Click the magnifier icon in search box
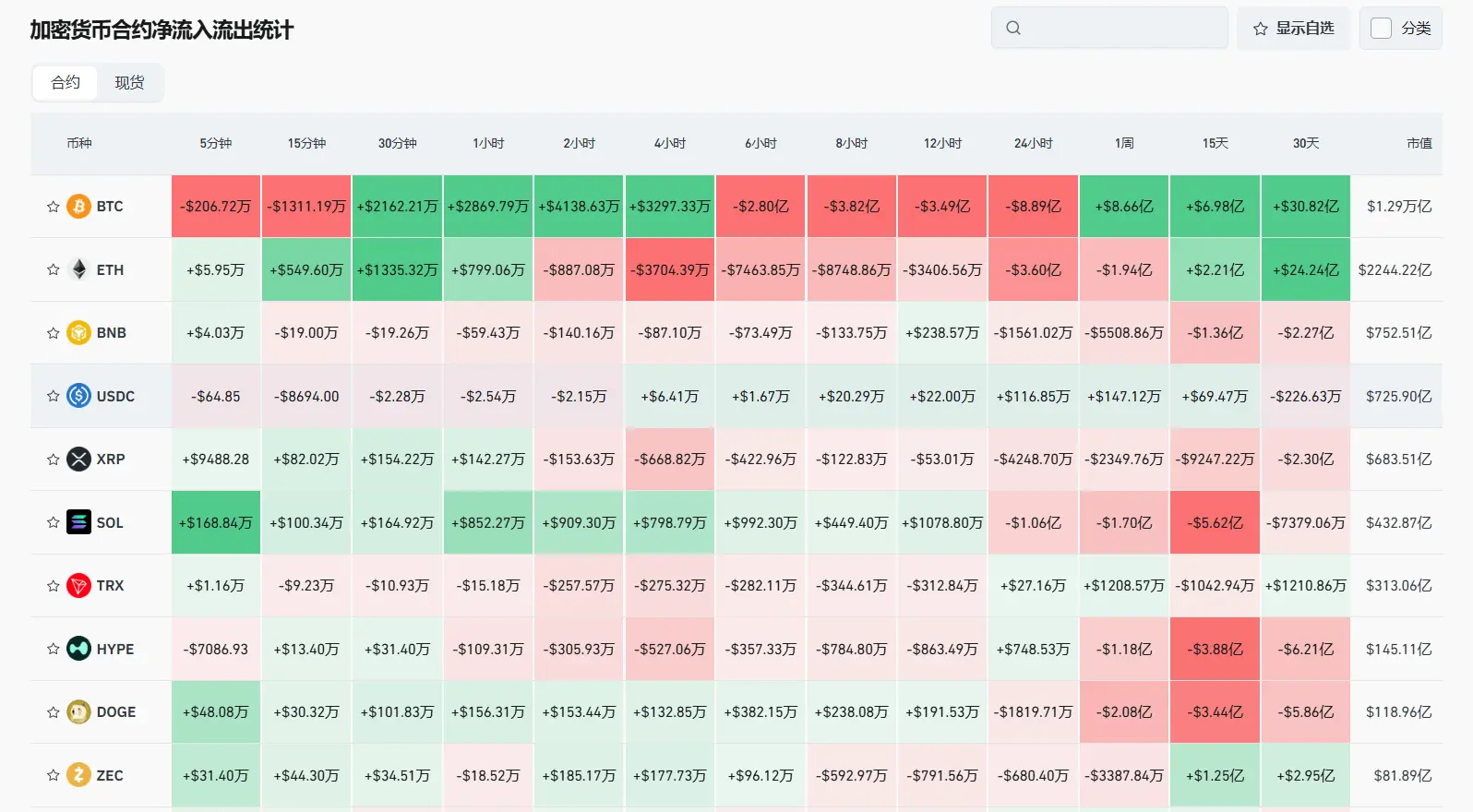Viewport: 1473px width, 812px height. 1013,28
